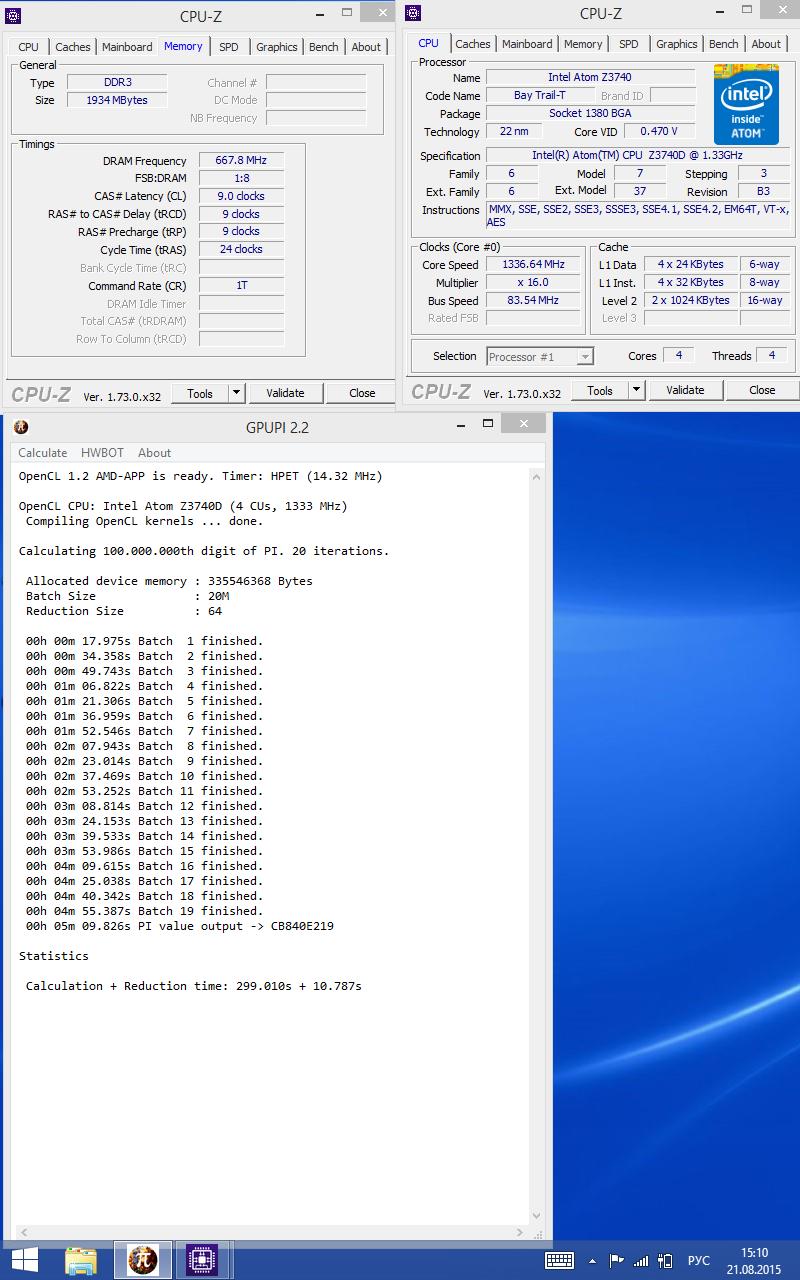Show hidden tray icons arrow
The width and height of the screenshot is (800, 1280).
click(592, 1261)
